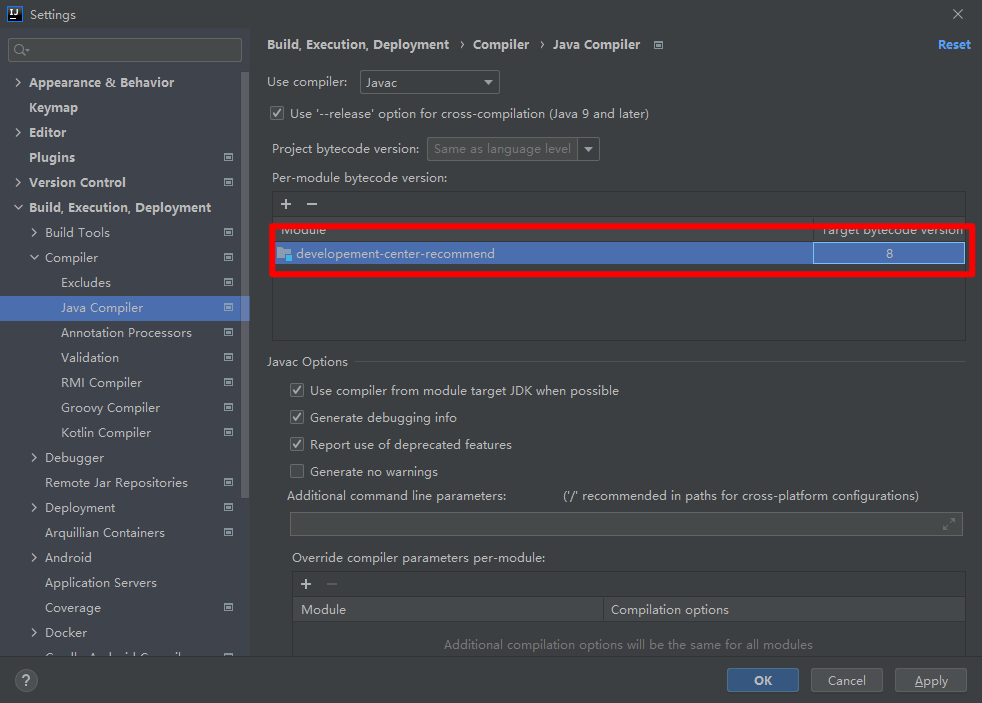Expand Appearance & Behavior section
The width and height of the screenshot is (982, 703).
tap(18, 82)
